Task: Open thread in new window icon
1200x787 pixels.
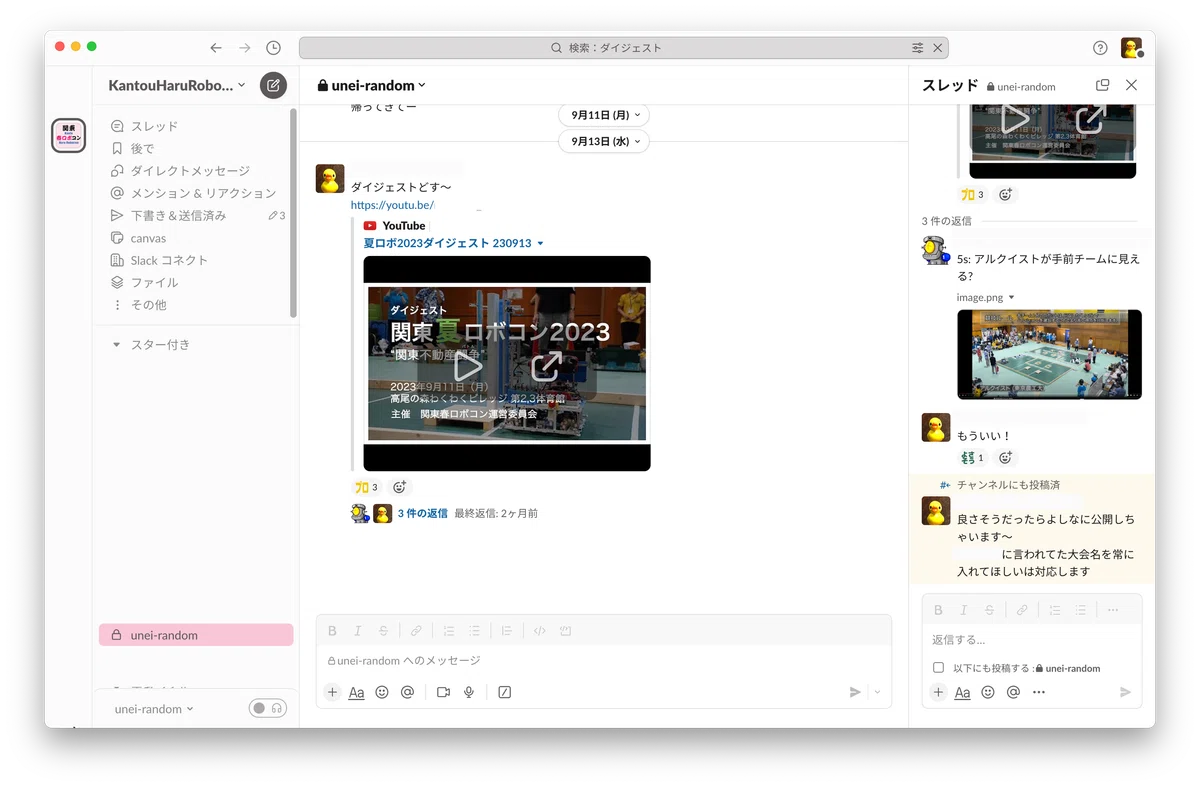Action: tap(1103, 86)
